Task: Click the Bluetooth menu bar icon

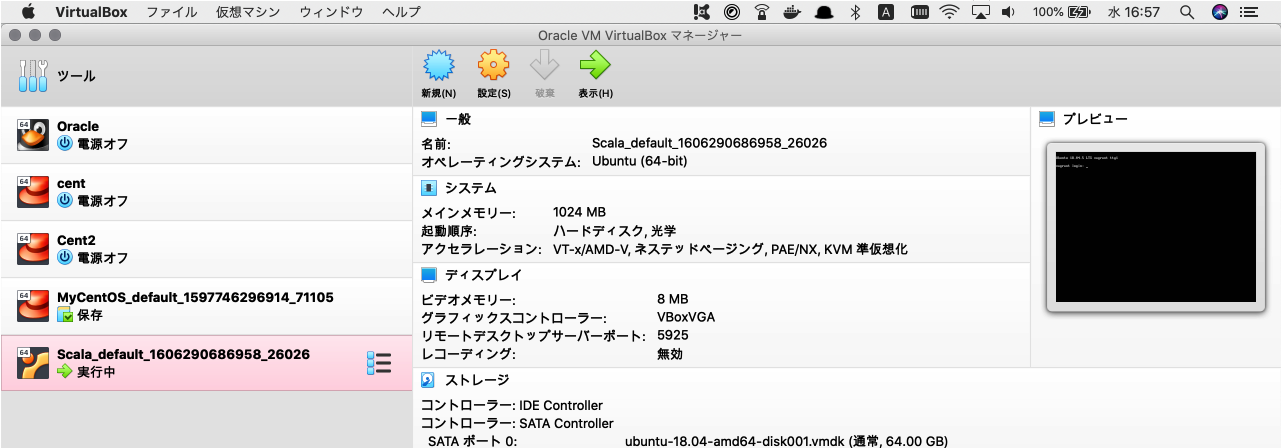Action: click(855, 12)
